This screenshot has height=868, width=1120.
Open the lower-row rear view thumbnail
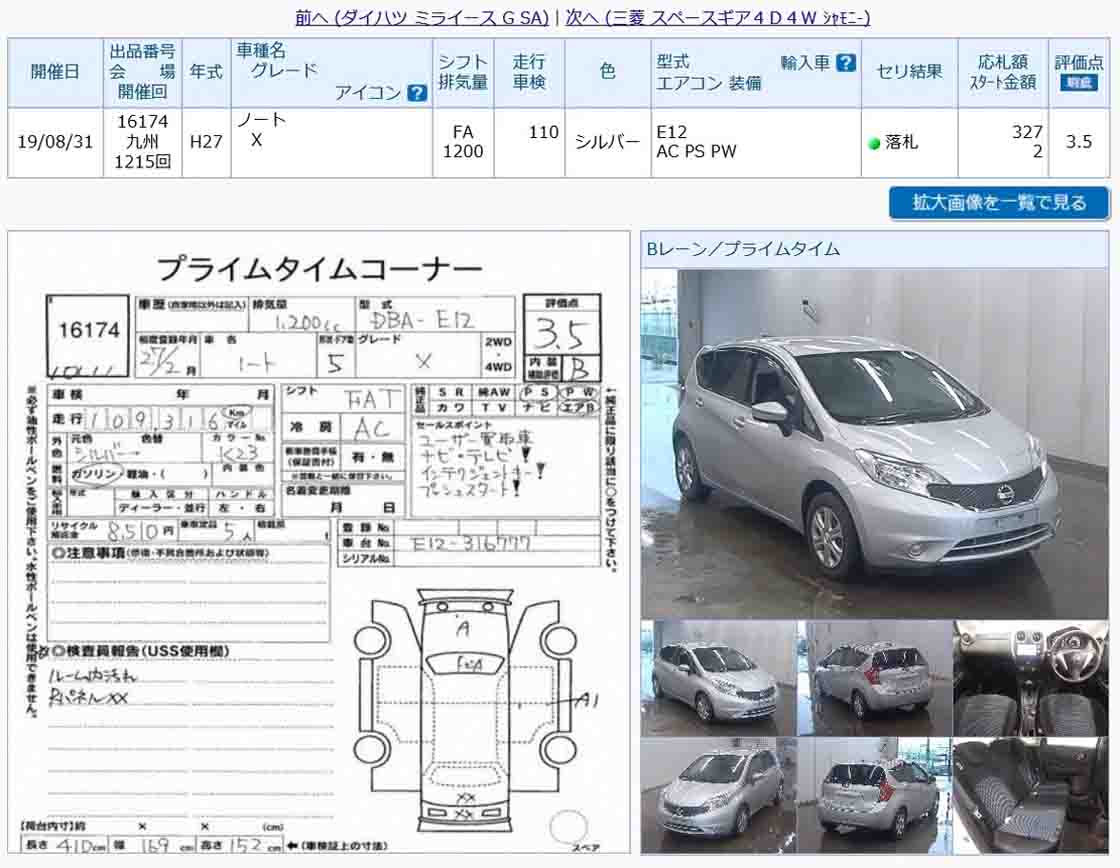874,796
